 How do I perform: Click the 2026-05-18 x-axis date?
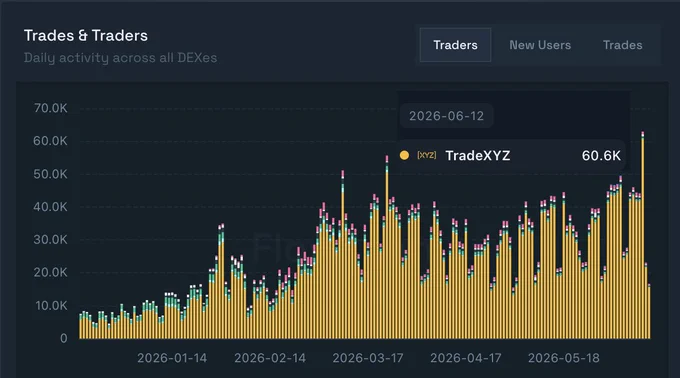(564, 358)
